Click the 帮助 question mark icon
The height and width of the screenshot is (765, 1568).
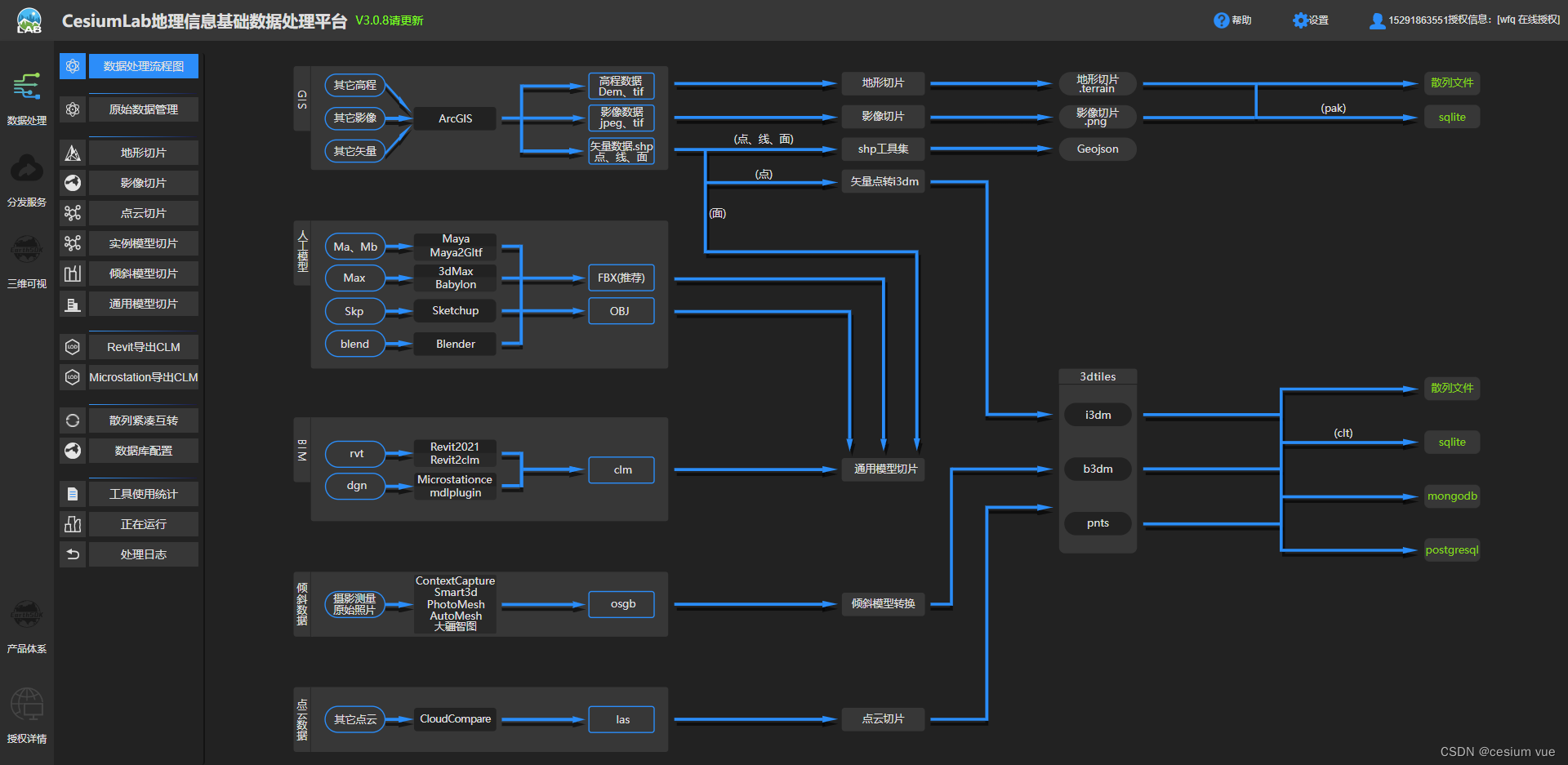point(1221,20)
